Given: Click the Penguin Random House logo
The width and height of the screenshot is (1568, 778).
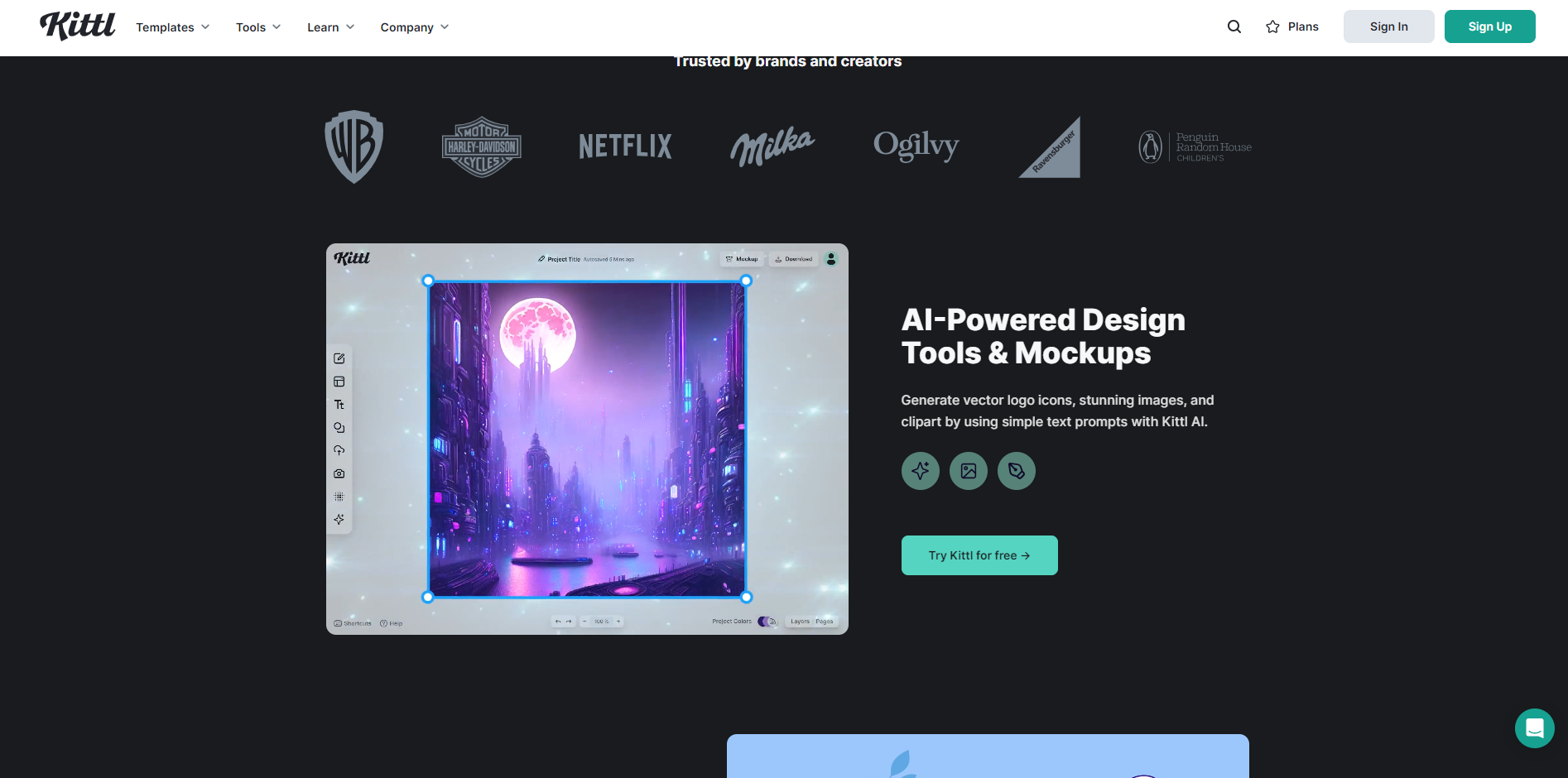Looking at the screenshot, I should coord(1195,147).
